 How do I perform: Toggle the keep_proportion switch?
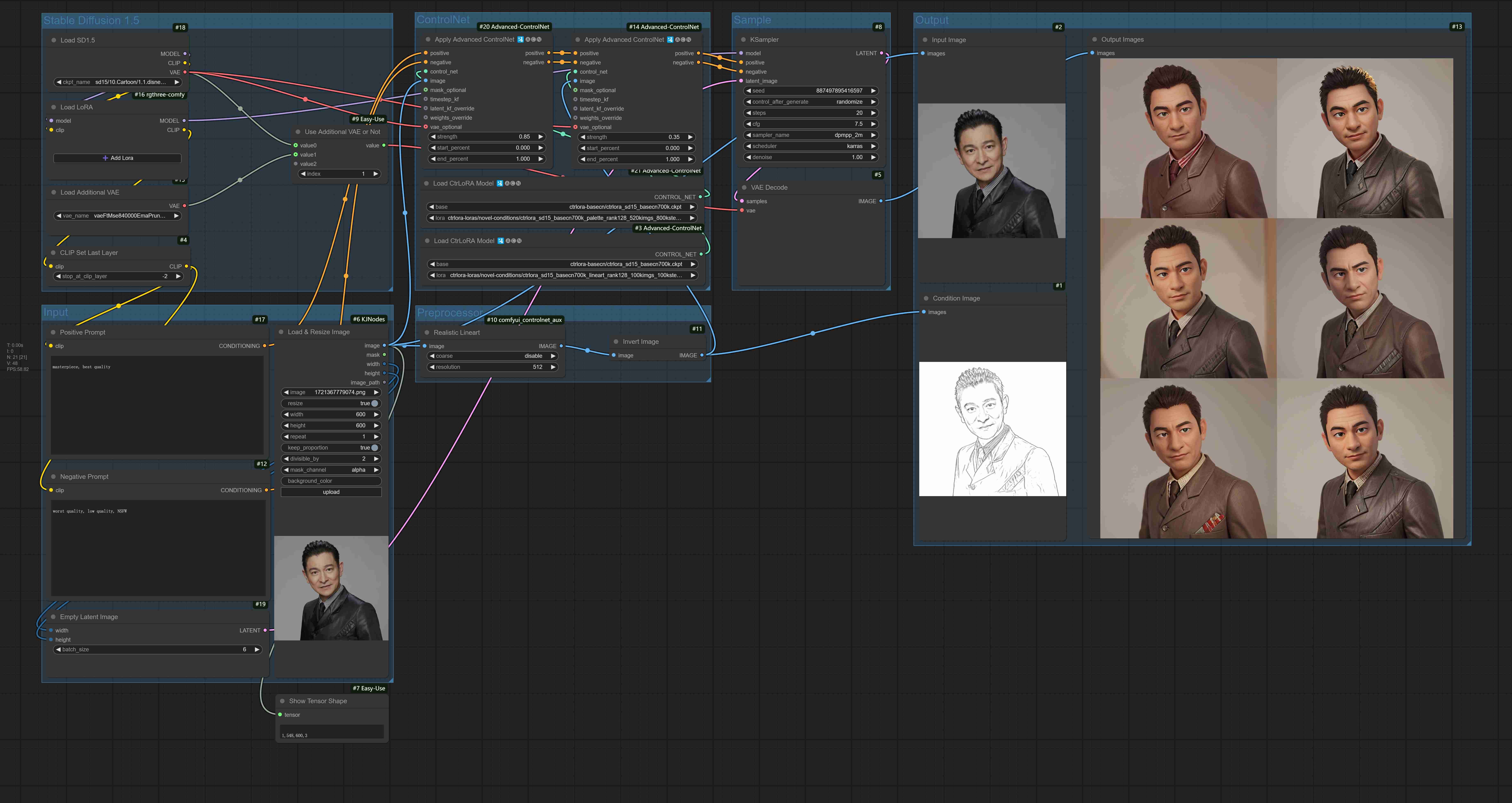375,448
